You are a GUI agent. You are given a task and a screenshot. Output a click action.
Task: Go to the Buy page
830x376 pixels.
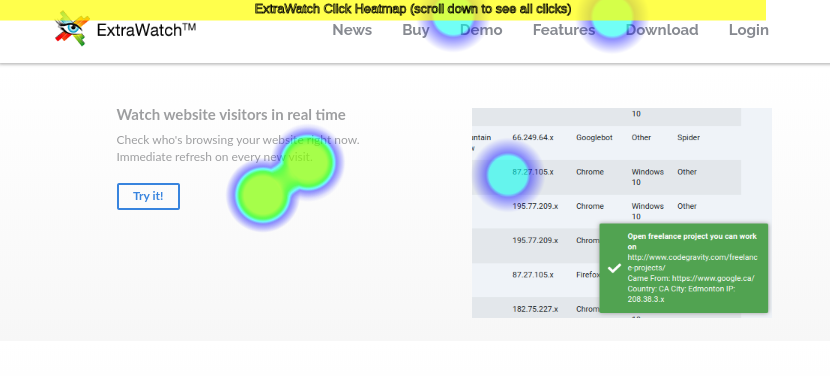[416, 30]
